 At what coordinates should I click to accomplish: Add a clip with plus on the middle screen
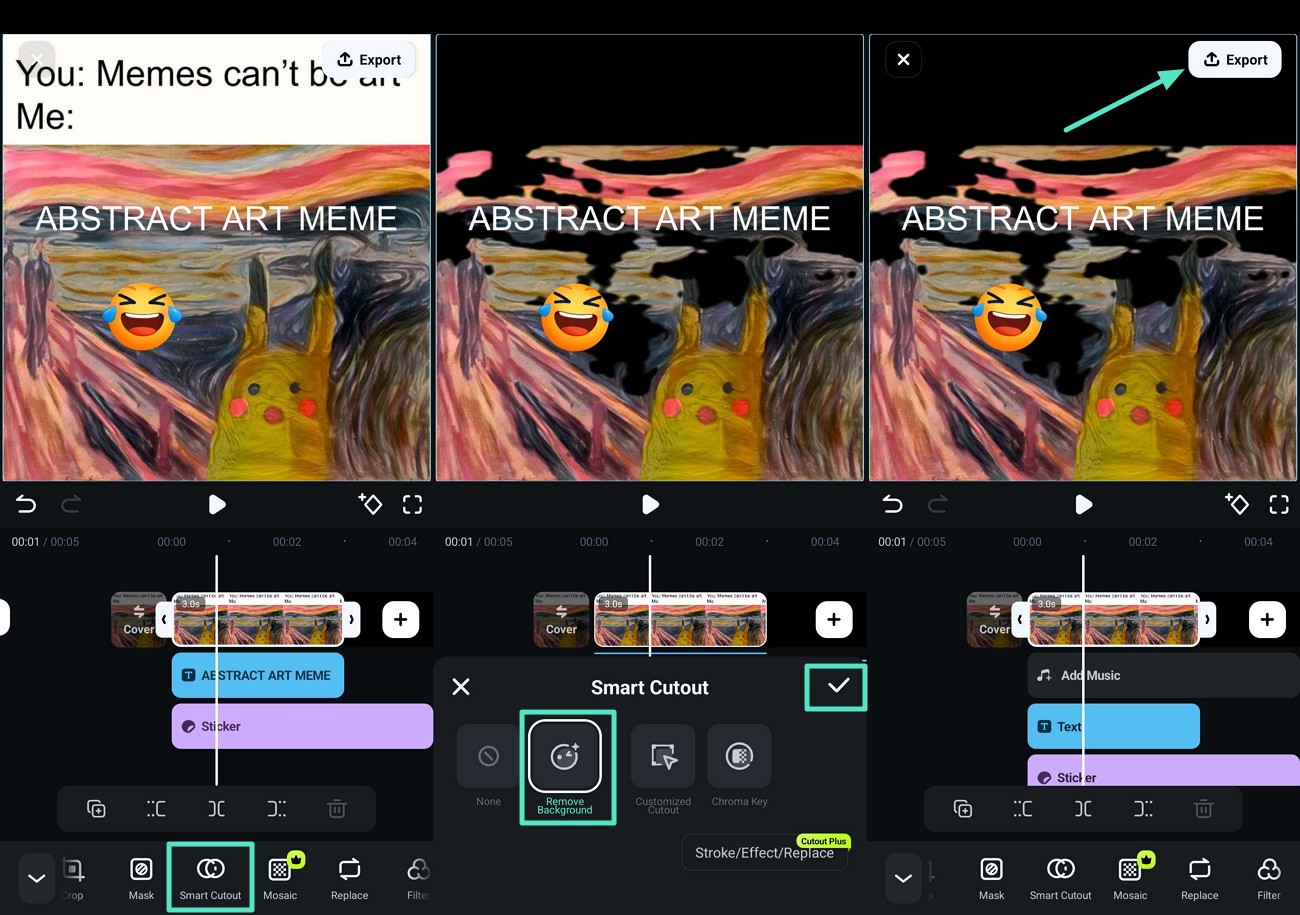[834, 620]
